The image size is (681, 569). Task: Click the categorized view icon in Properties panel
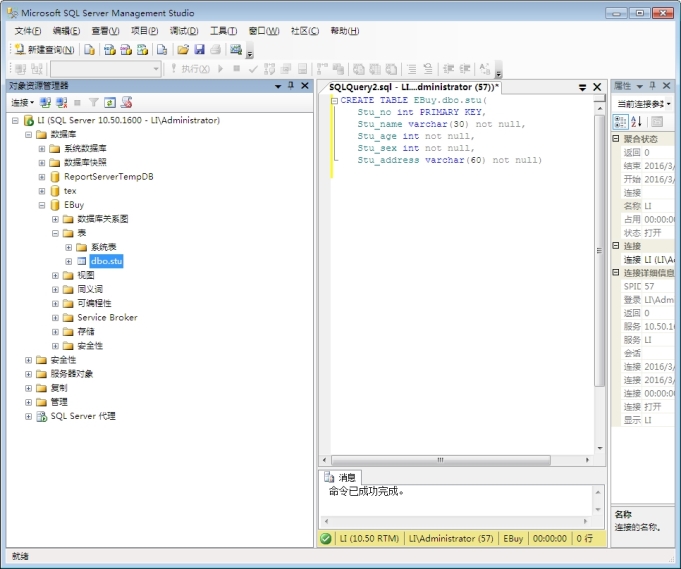(x=620, y=122)
